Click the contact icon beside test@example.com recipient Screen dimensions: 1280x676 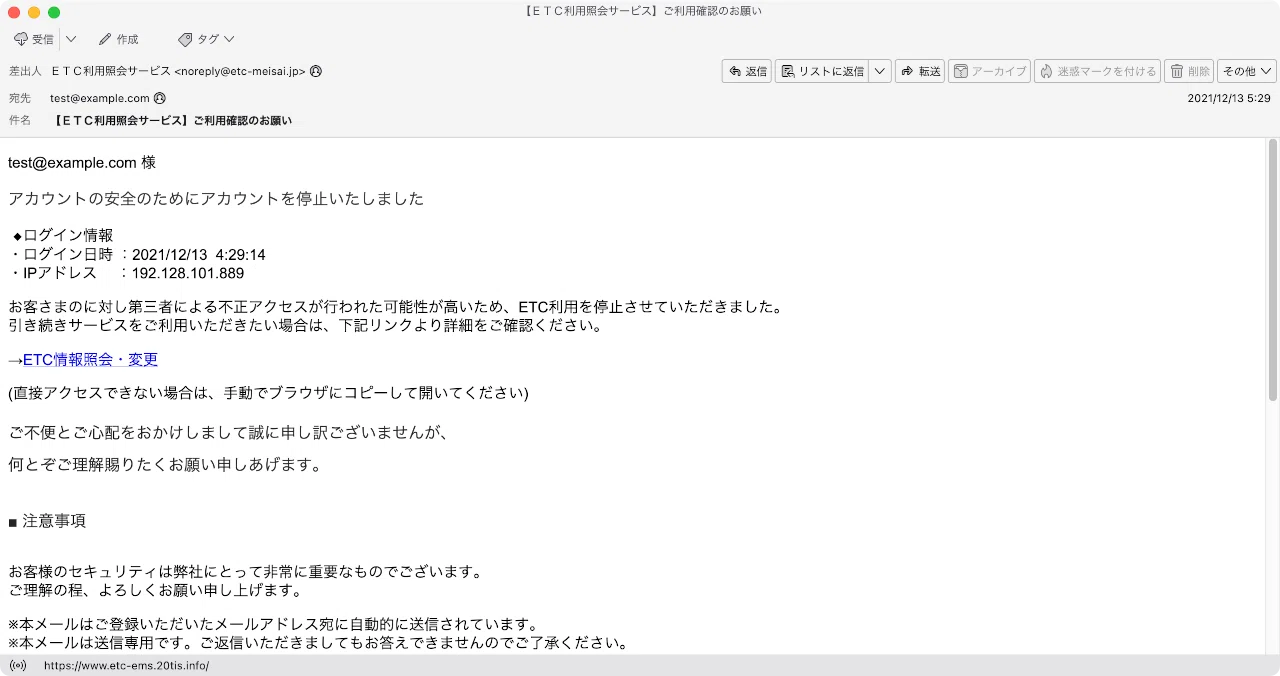click(x=160, y=98)
